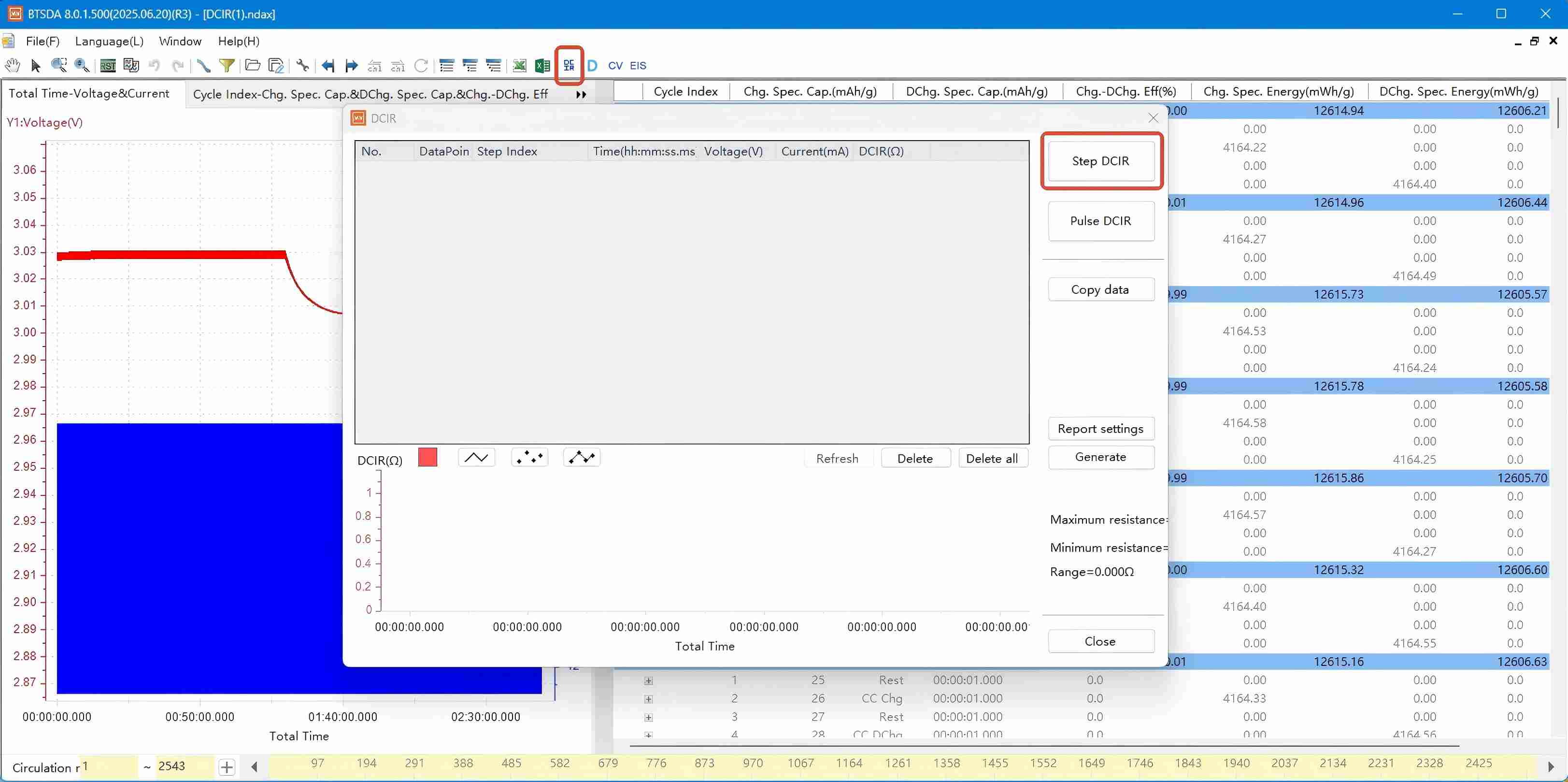Click the first green Excel export icon

519,65
